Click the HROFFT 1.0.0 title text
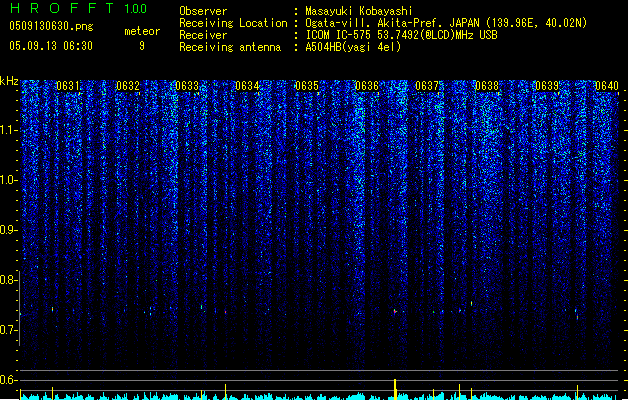Viewport: 629px width, 400px height. click(79, 8)
